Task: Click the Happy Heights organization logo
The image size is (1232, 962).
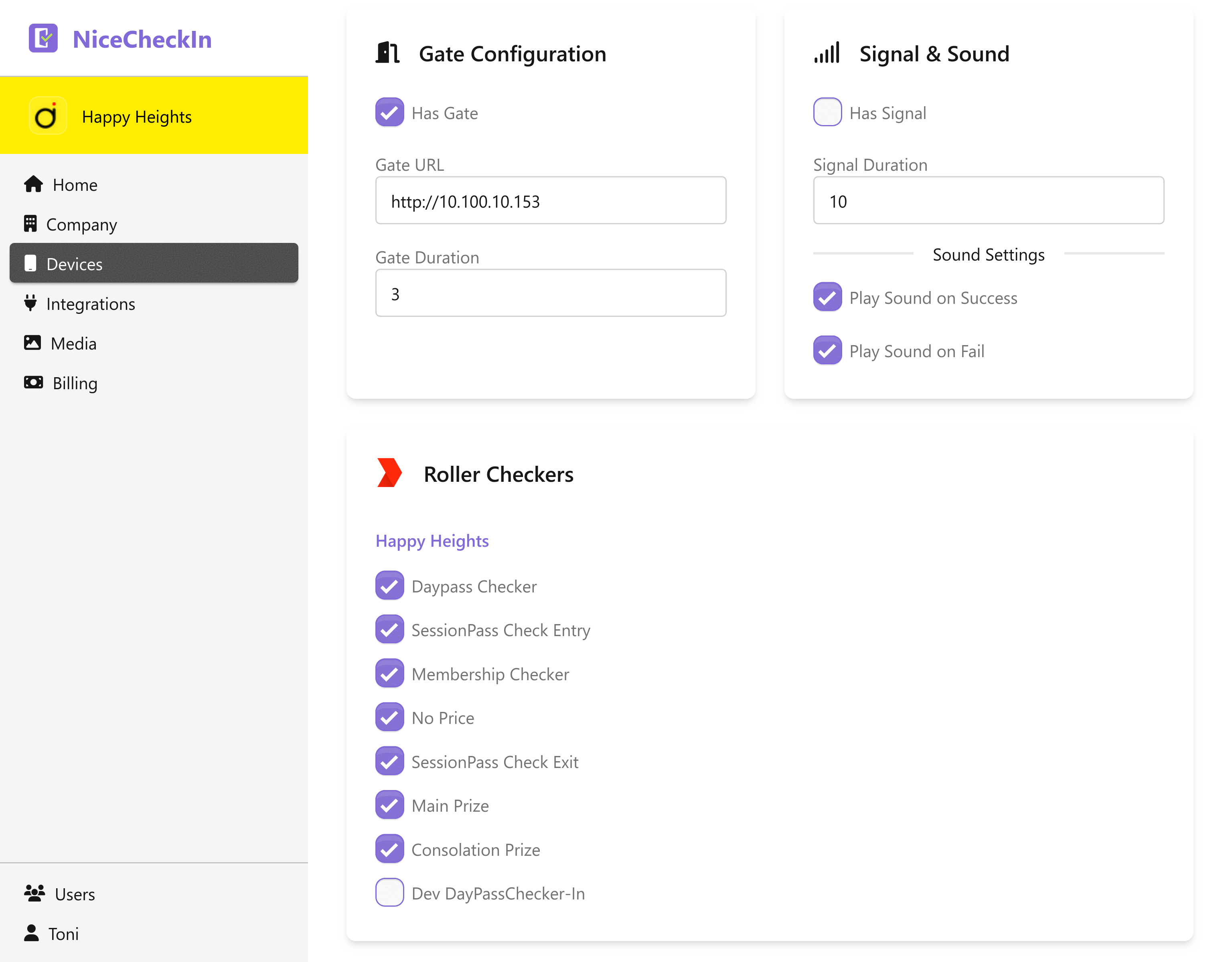Action: click(x=47, y=115)
